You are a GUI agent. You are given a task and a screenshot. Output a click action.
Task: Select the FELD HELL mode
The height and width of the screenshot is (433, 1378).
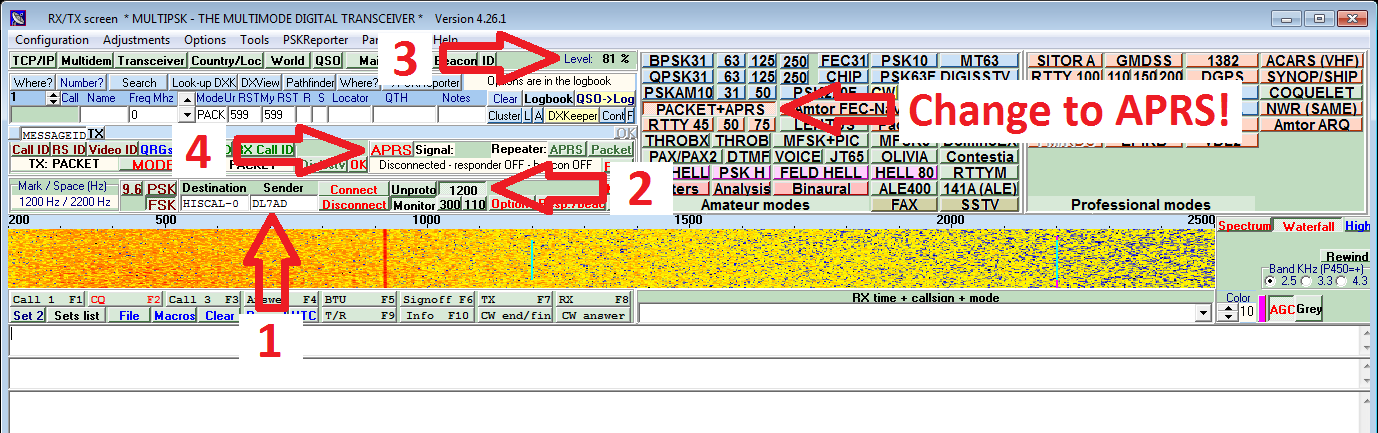click(819, 173)
